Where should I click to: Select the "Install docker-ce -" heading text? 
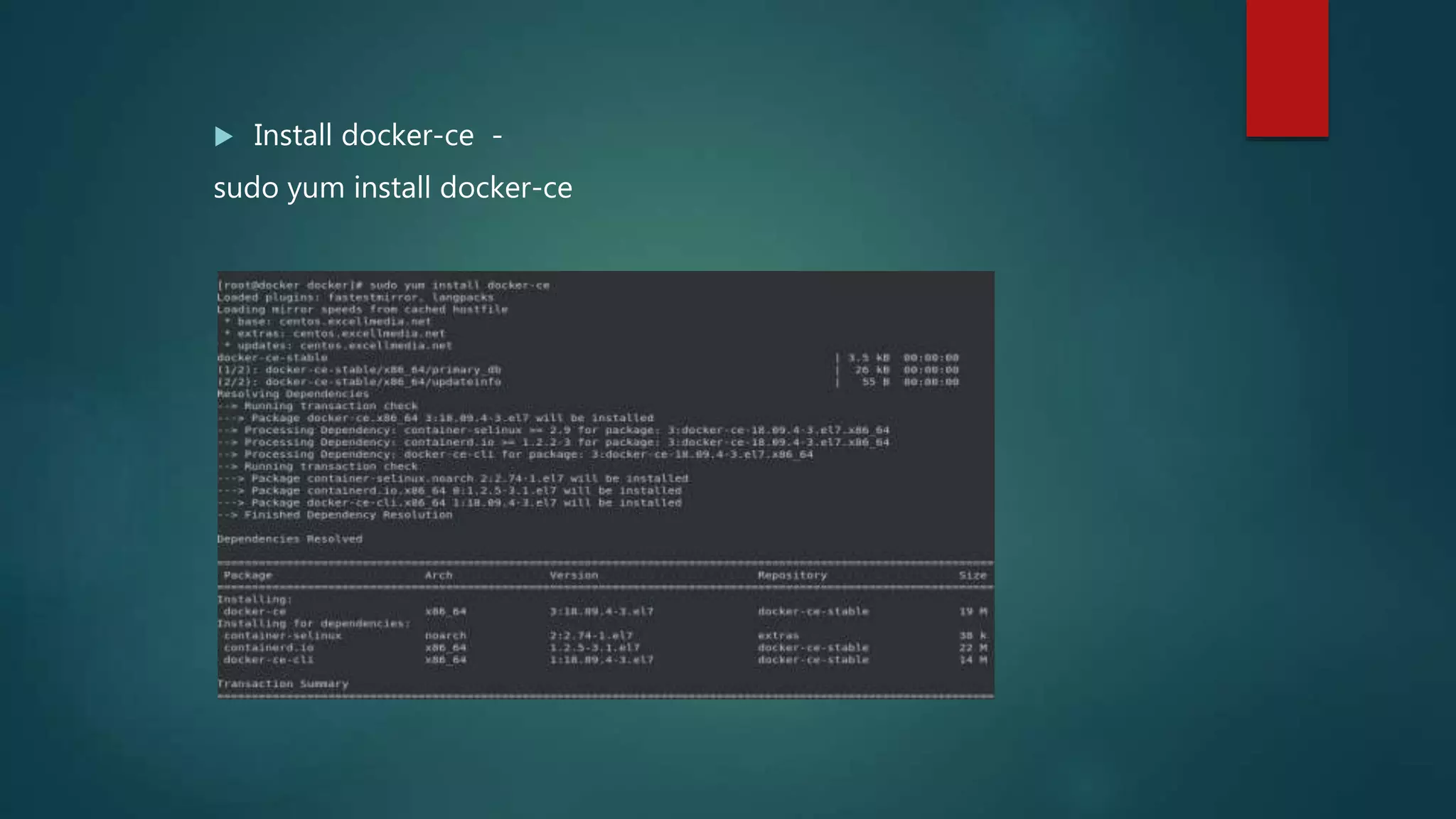coord(378,135)
